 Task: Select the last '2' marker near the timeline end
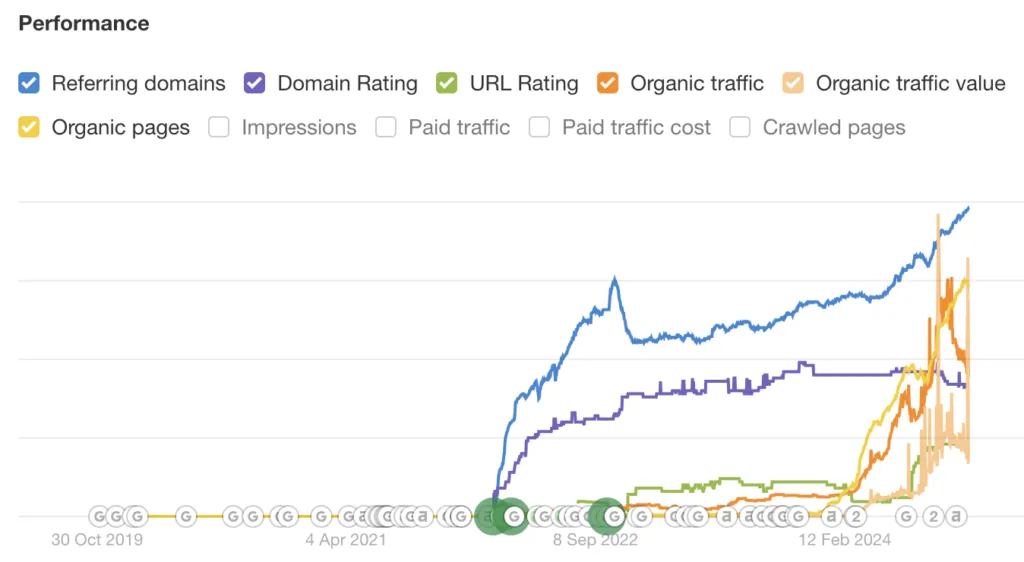pyautogui.click(x=932, y=516)
